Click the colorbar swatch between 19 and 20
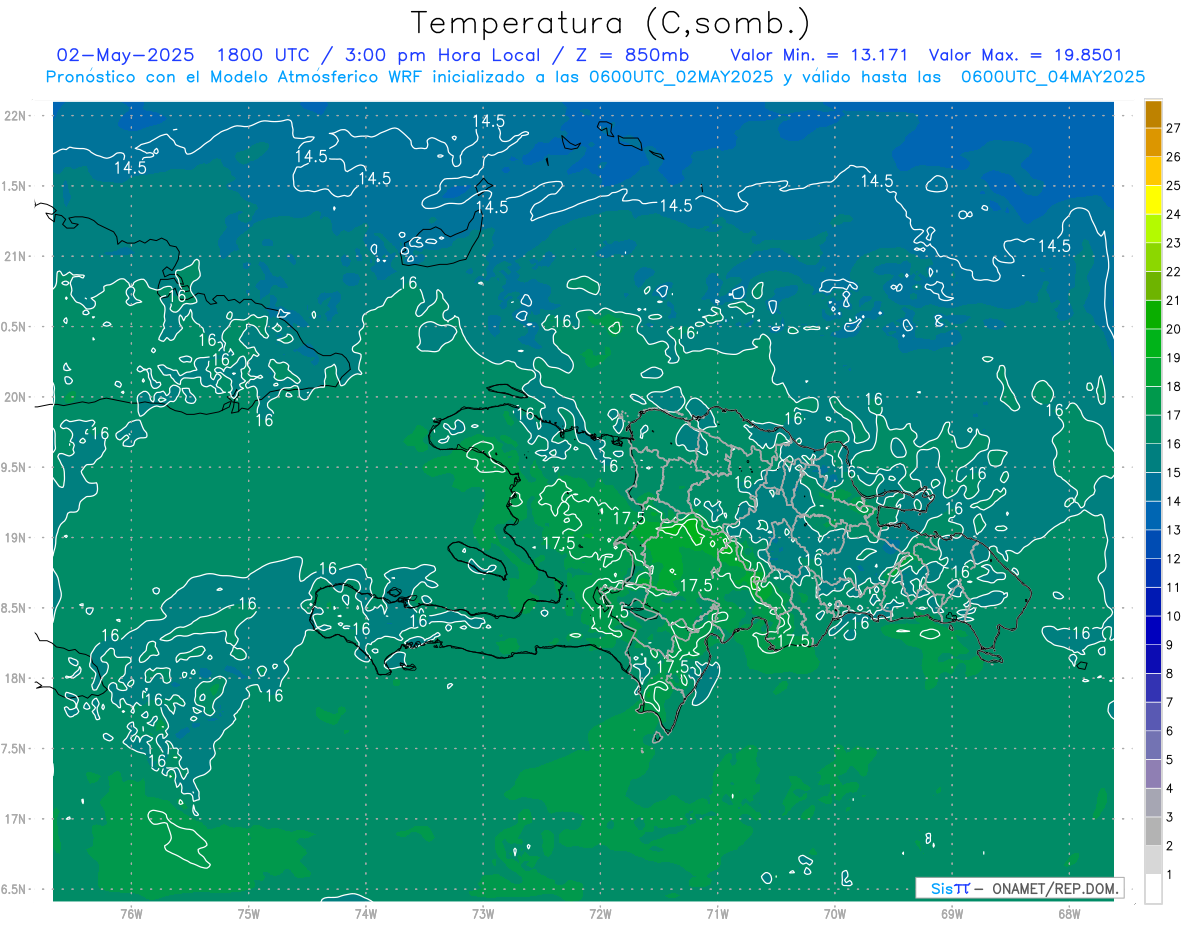 pos(1153,343)
